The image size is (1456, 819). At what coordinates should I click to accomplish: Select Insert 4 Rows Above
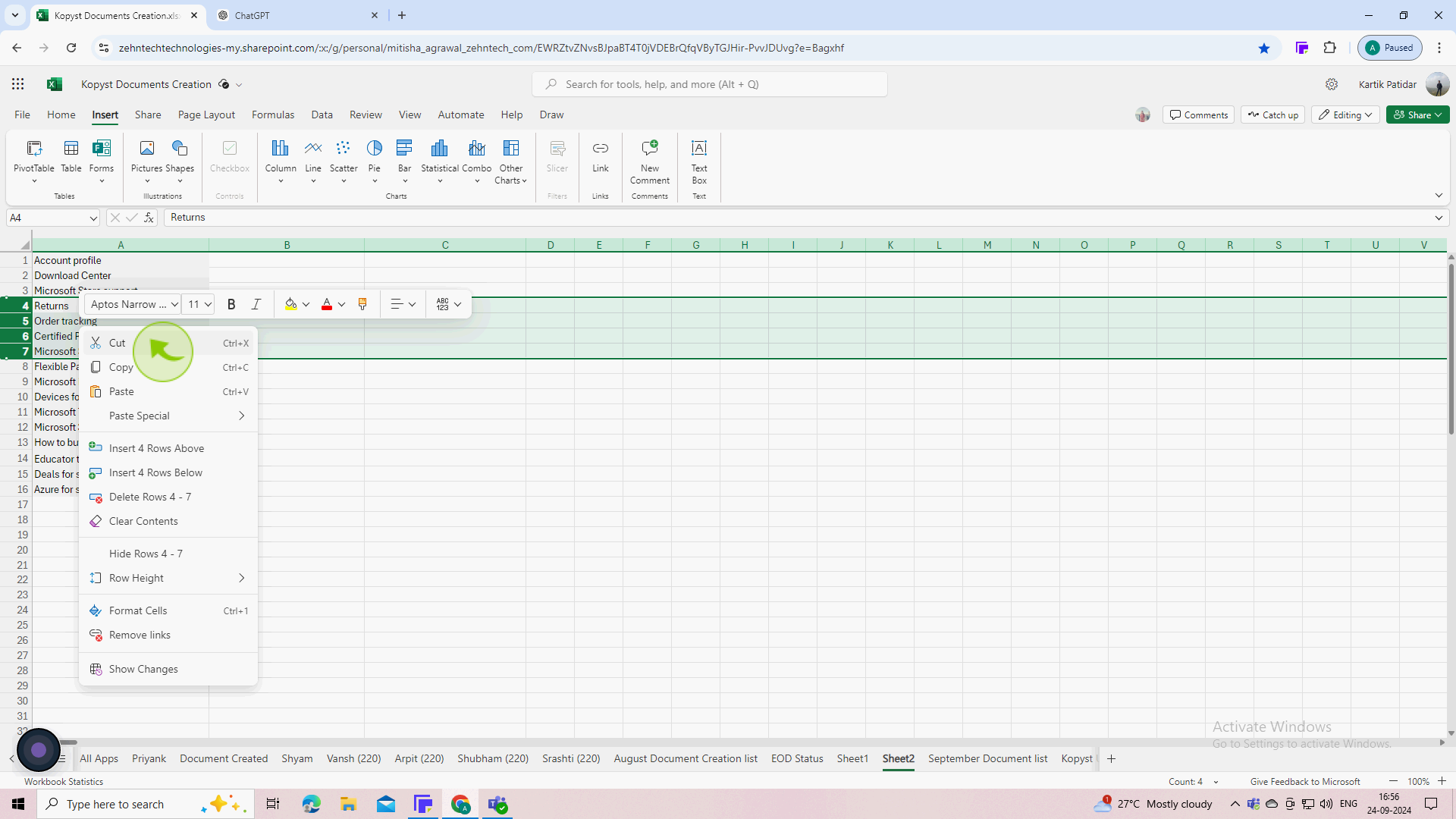click(168, 448)
